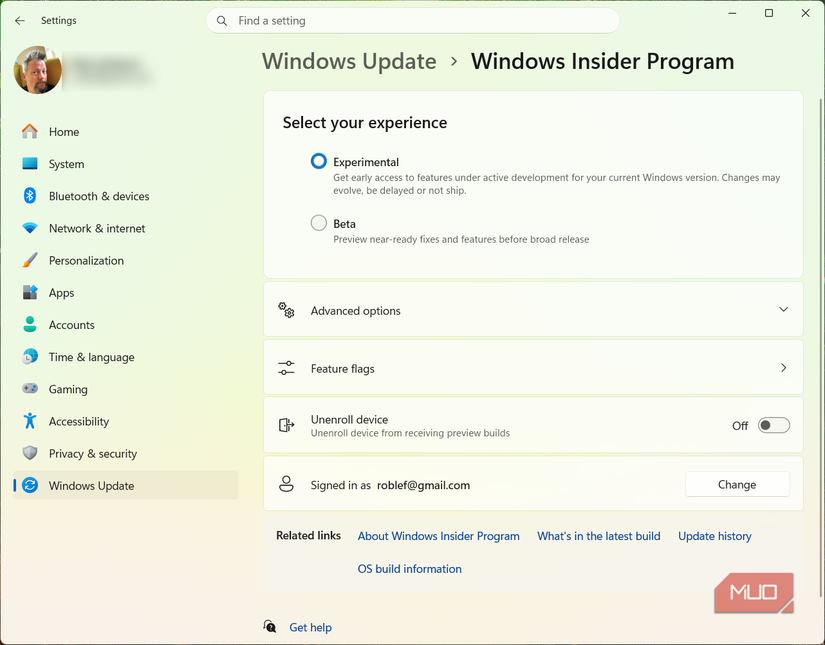Click the Accounts person icon

coord(30,324)
